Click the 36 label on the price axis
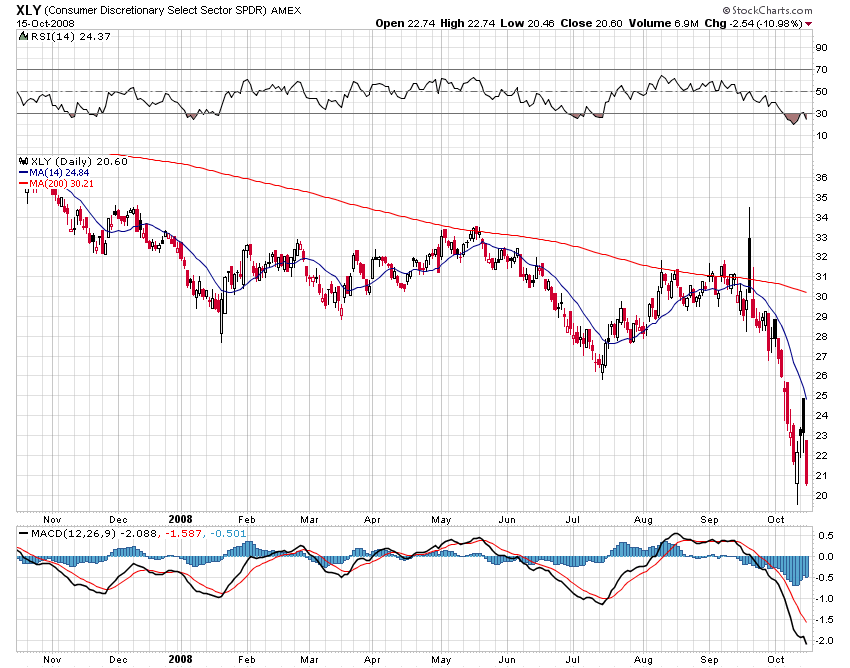This screenshot has height=668, width=850. [822, 177]
